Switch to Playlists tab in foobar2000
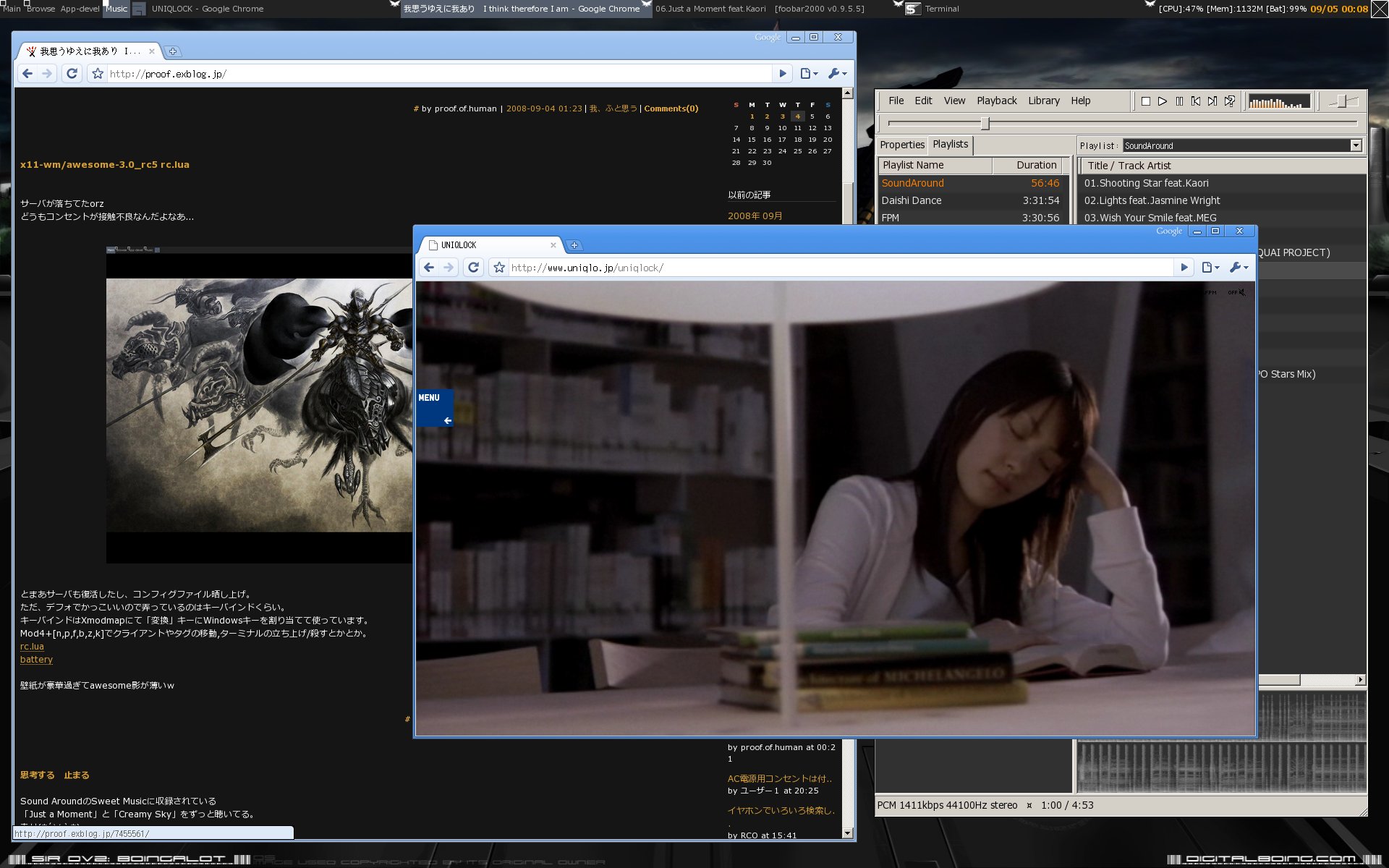The height and width of the screenshot is (868, 1389). [x=950, y=144]
